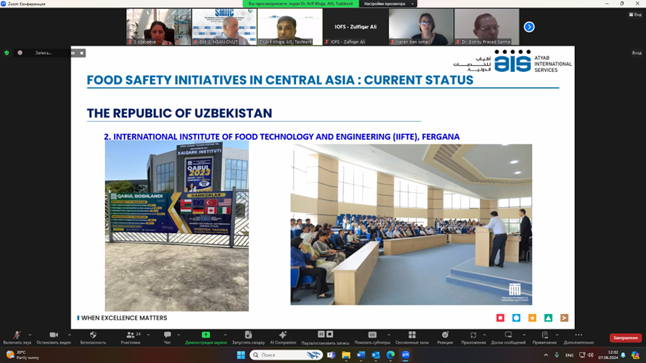Pause recording via top-left indicator

[x=73, y=53]
